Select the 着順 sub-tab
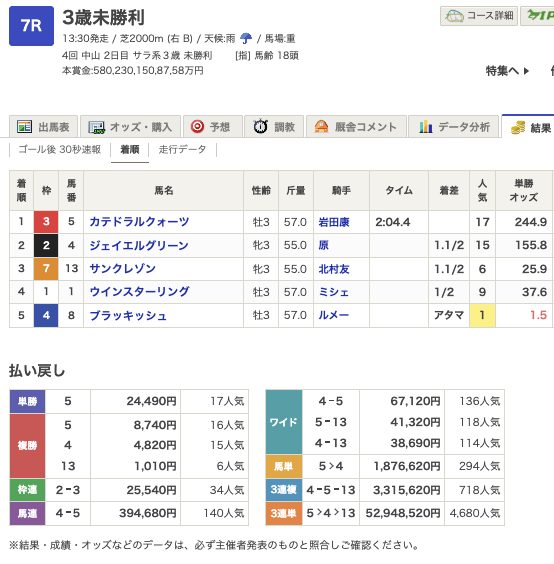554x564 pixels. (x=130, y=149)
